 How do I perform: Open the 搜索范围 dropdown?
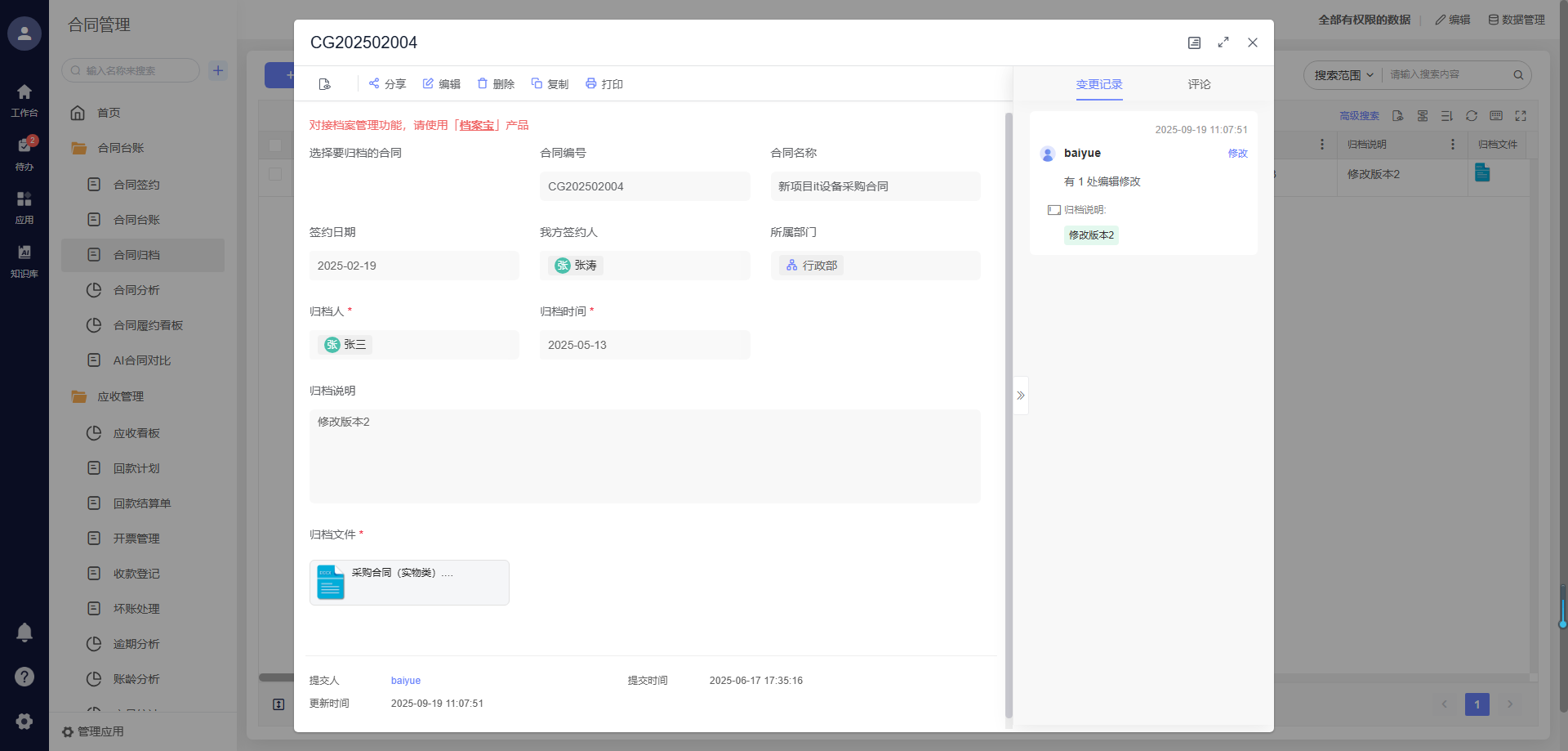pos(1343,75)
